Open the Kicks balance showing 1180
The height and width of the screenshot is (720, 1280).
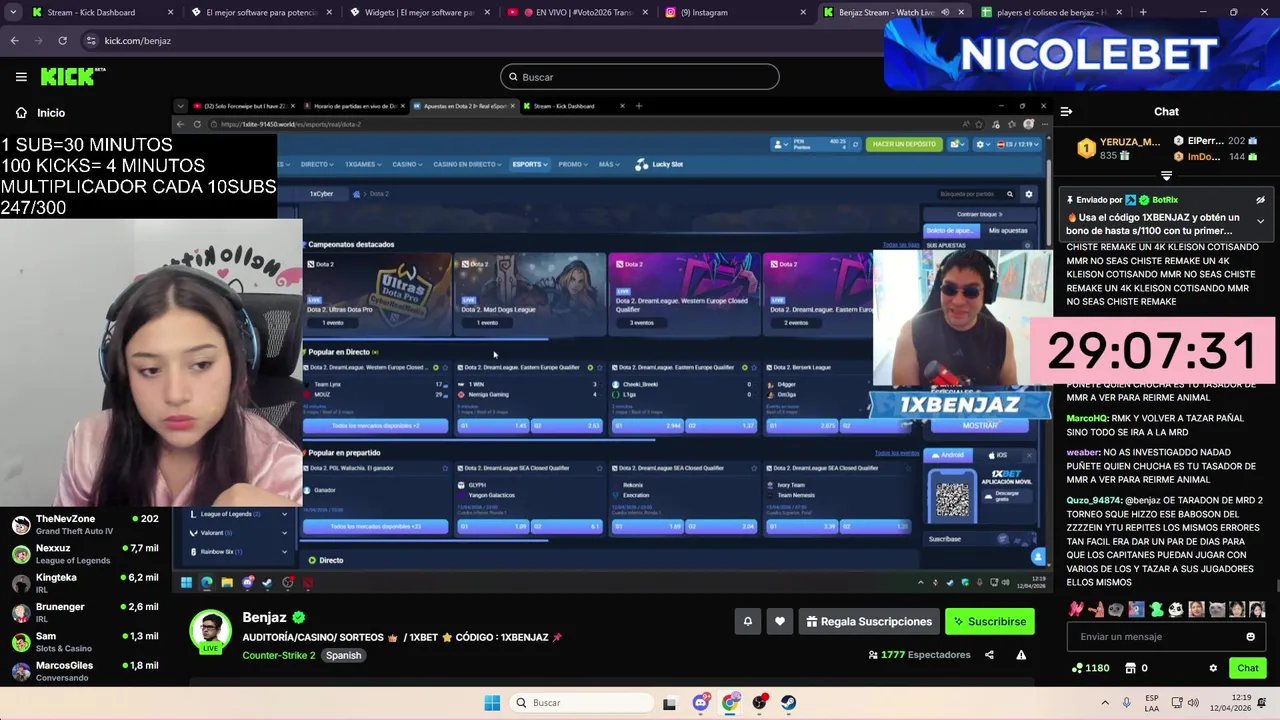[1090, 668]
